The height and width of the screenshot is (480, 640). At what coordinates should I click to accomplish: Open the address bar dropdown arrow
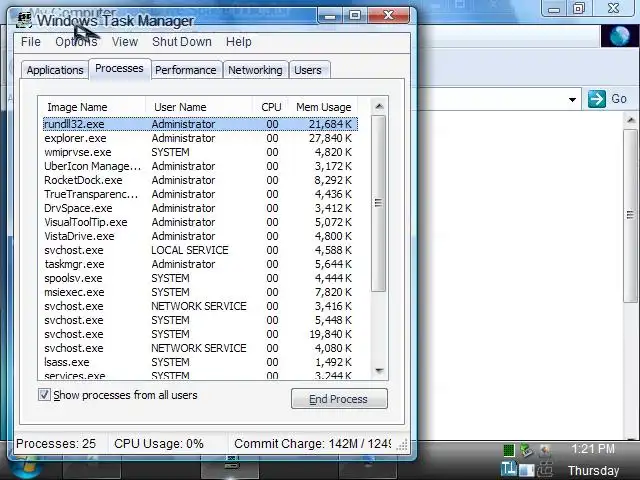click(572, 100)
